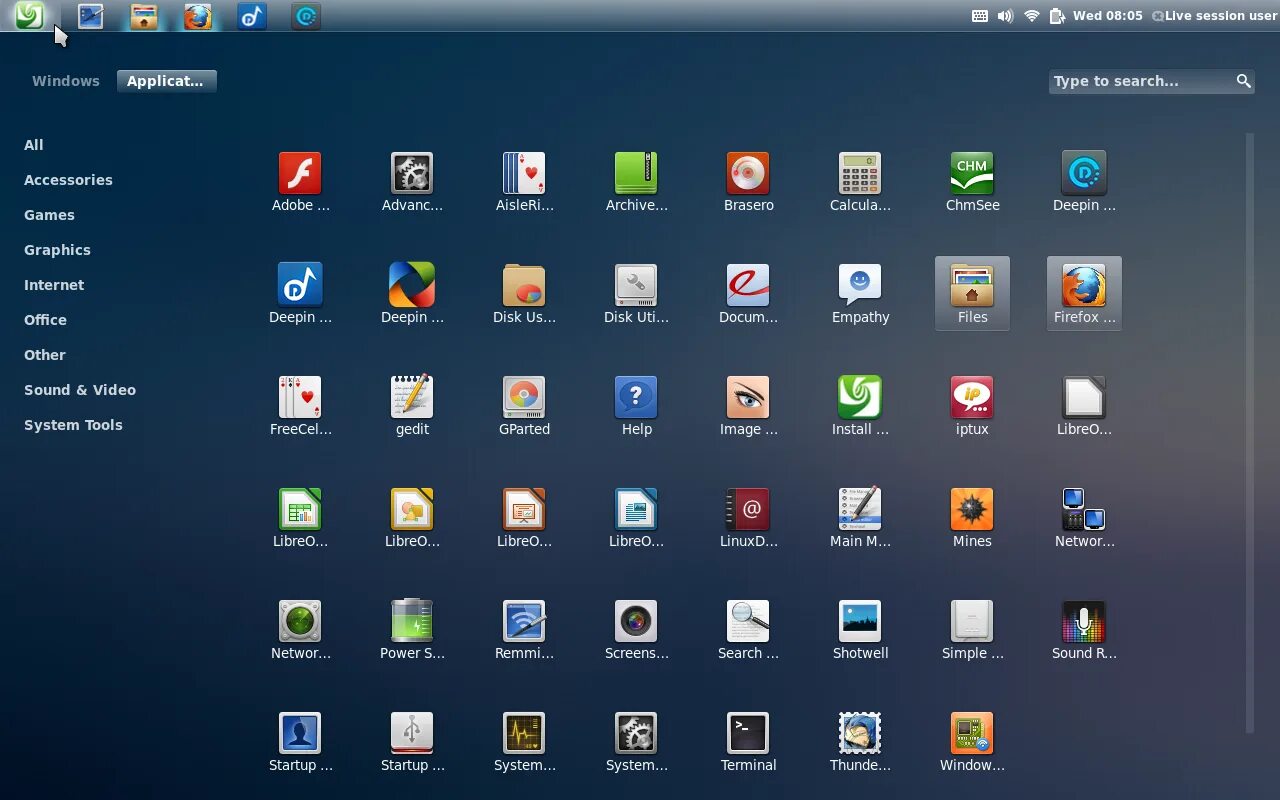Screen dimensions: 1280x800
Task: Open the Startup disk app with USB icon
Action: [x=412, y=734]
